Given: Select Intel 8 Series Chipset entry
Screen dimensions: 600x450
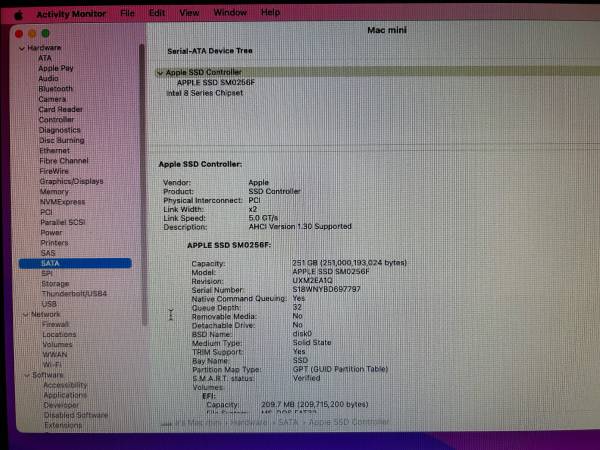Looking at the screenshot, I should click(203, 93).
